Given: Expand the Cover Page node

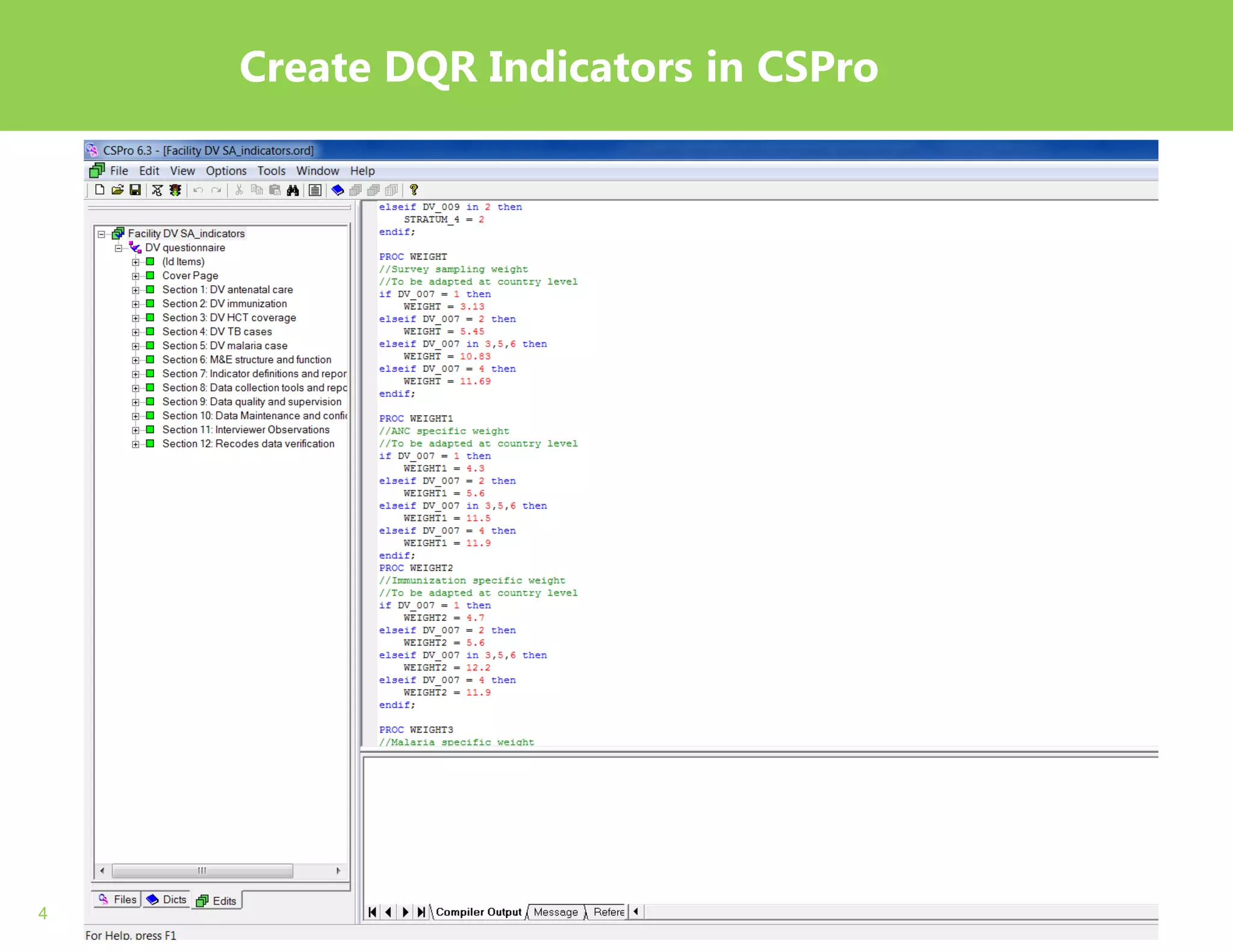Looking at the screenshot, I should pyautogui.click(x=135, y=276).
